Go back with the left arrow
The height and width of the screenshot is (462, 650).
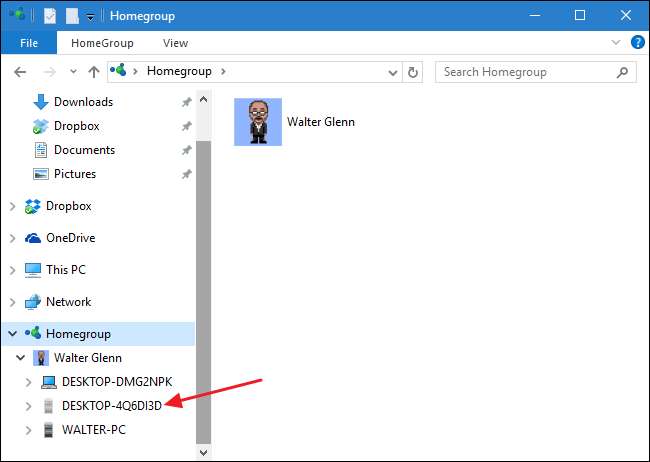pos(20,72)
